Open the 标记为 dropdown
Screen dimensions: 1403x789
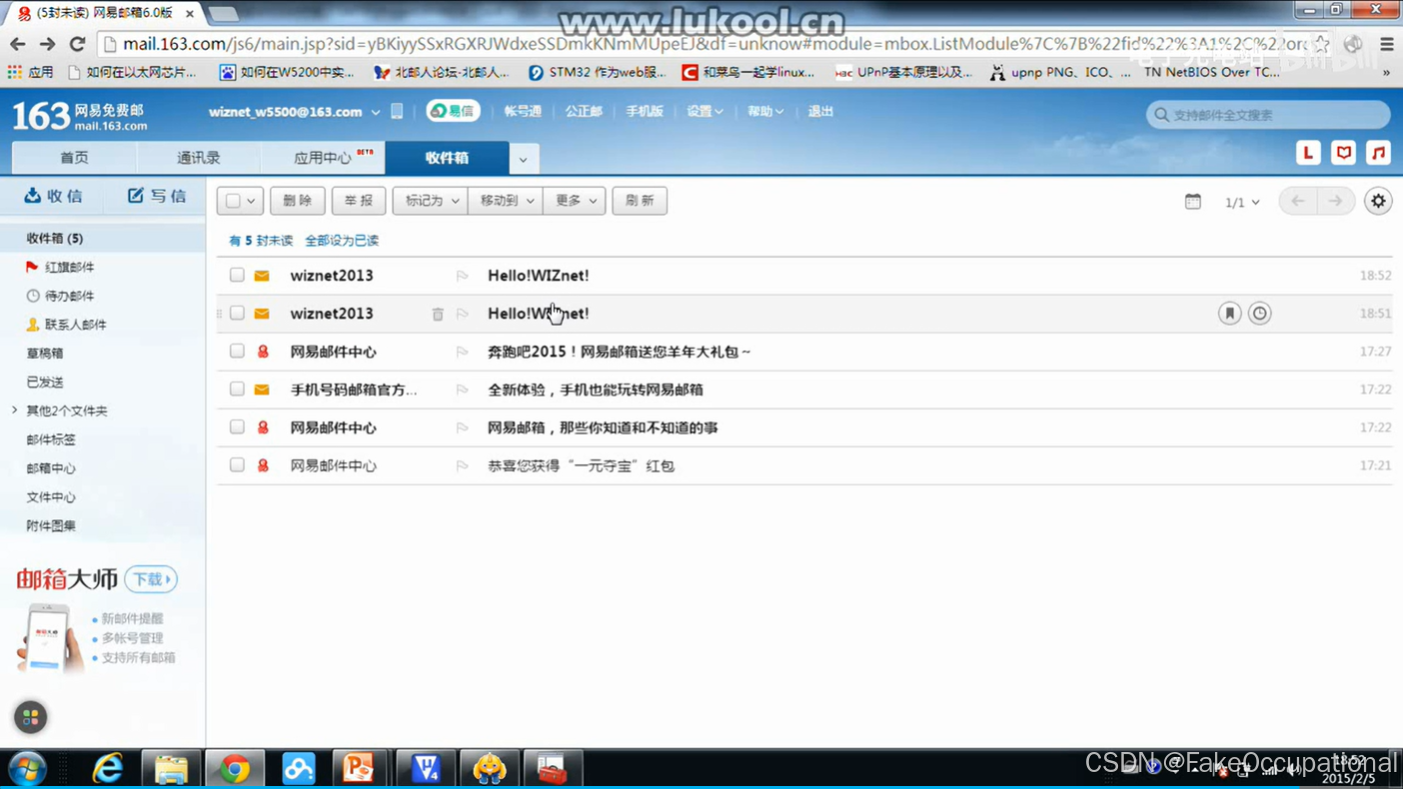[x=430, y=201]
